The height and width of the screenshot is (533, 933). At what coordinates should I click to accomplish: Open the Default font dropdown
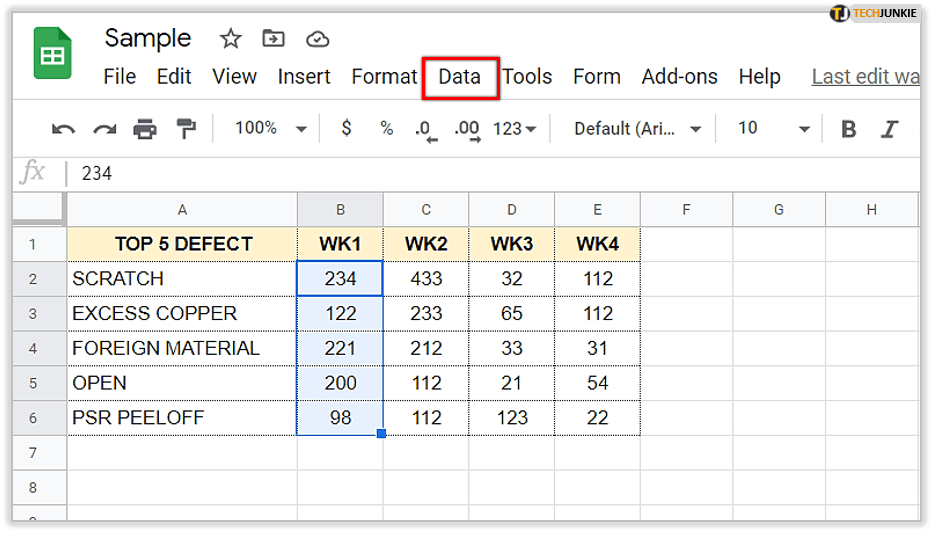tap(637, 129)
